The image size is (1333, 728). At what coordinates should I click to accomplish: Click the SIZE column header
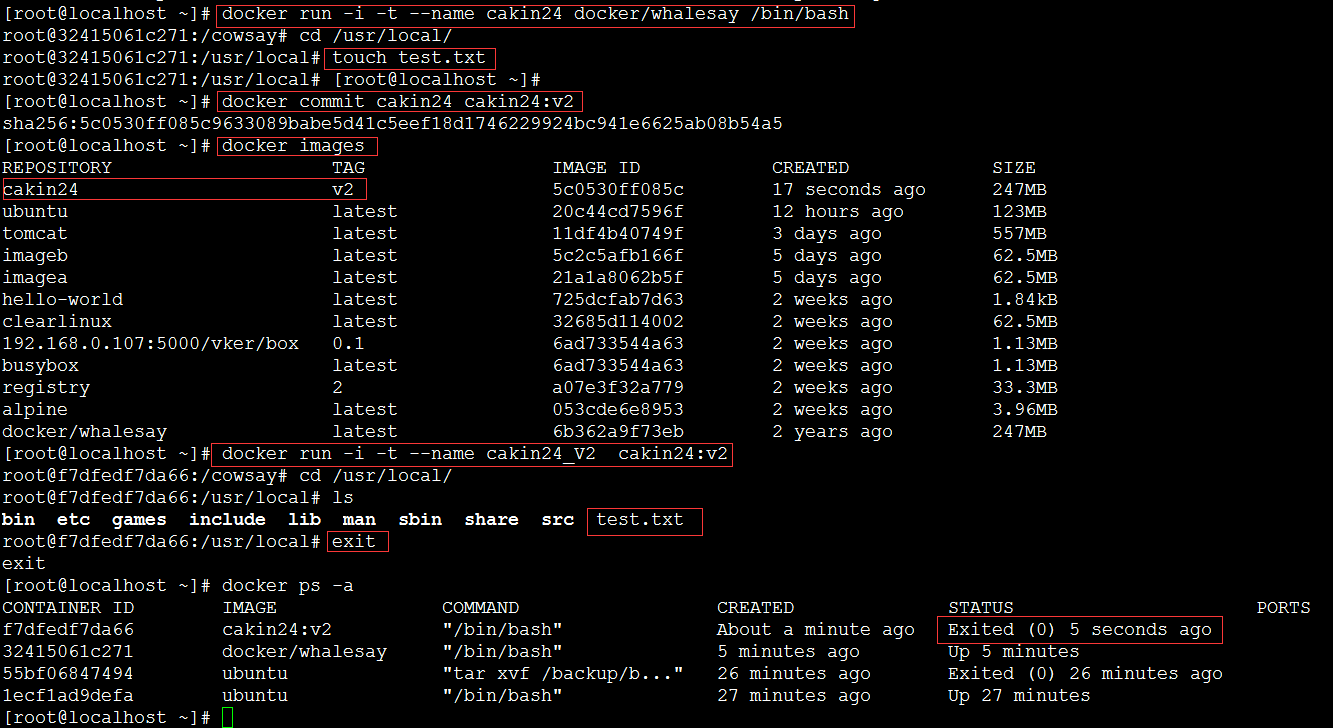[x=1014, y=168]
